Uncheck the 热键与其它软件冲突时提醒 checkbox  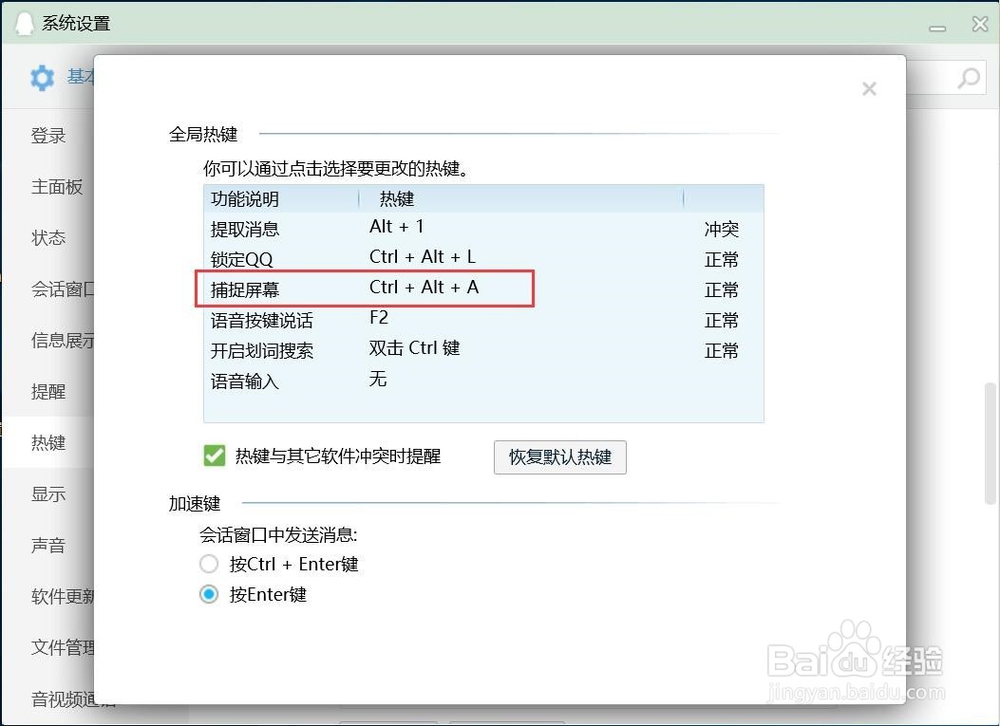213,455
